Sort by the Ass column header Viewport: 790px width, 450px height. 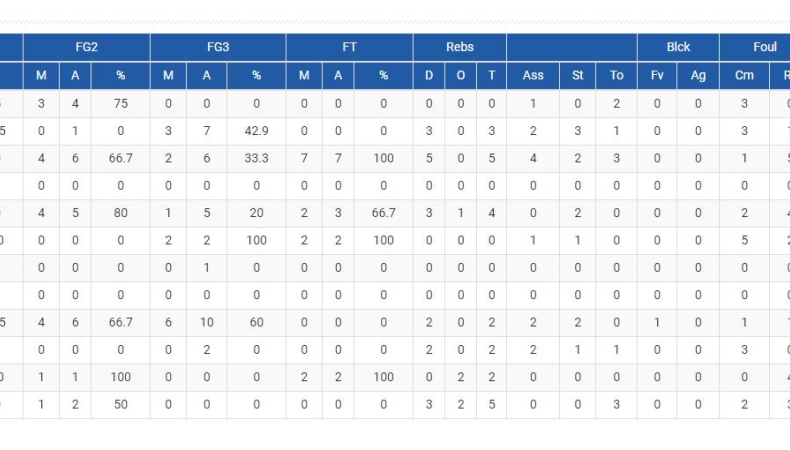533,76
